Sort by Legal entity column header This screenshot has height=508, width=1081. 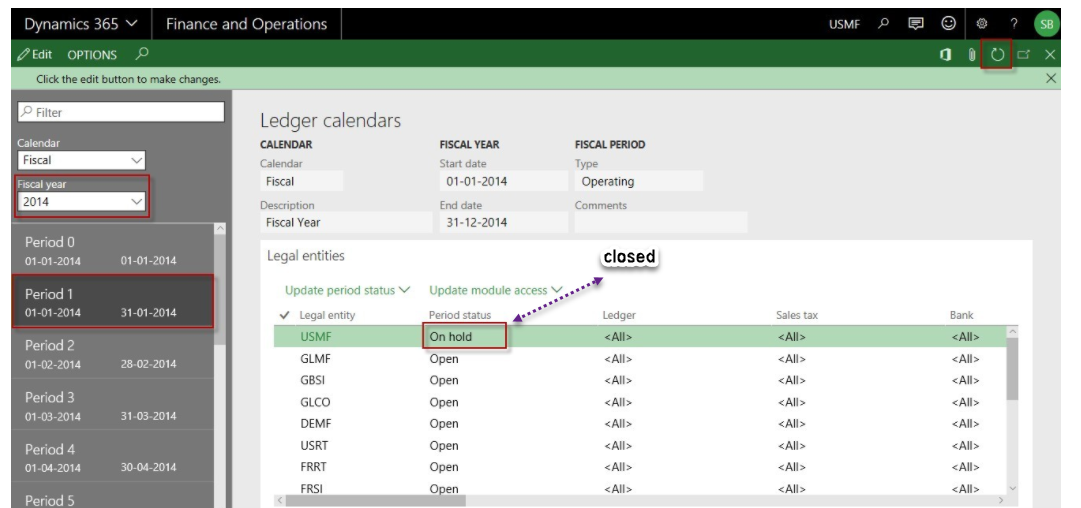coord(327,315)
